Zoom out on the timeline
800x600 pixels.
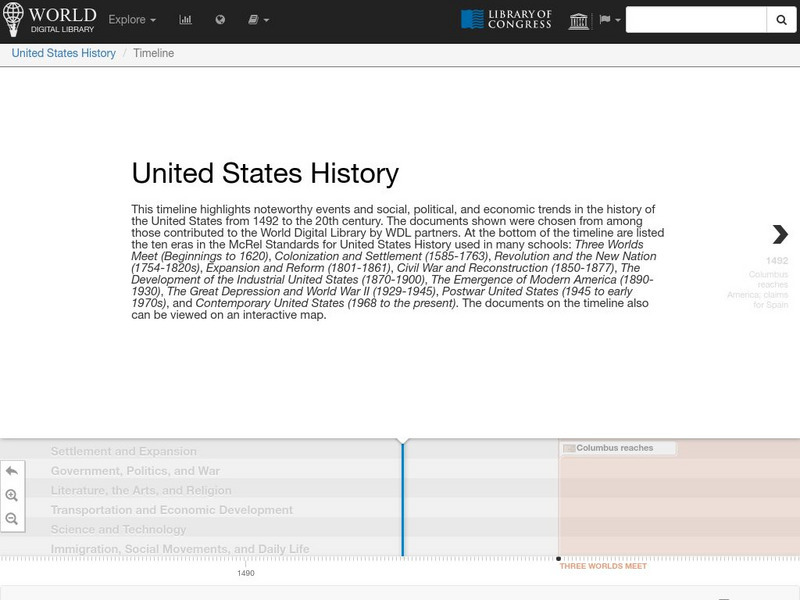pos(12,519)
